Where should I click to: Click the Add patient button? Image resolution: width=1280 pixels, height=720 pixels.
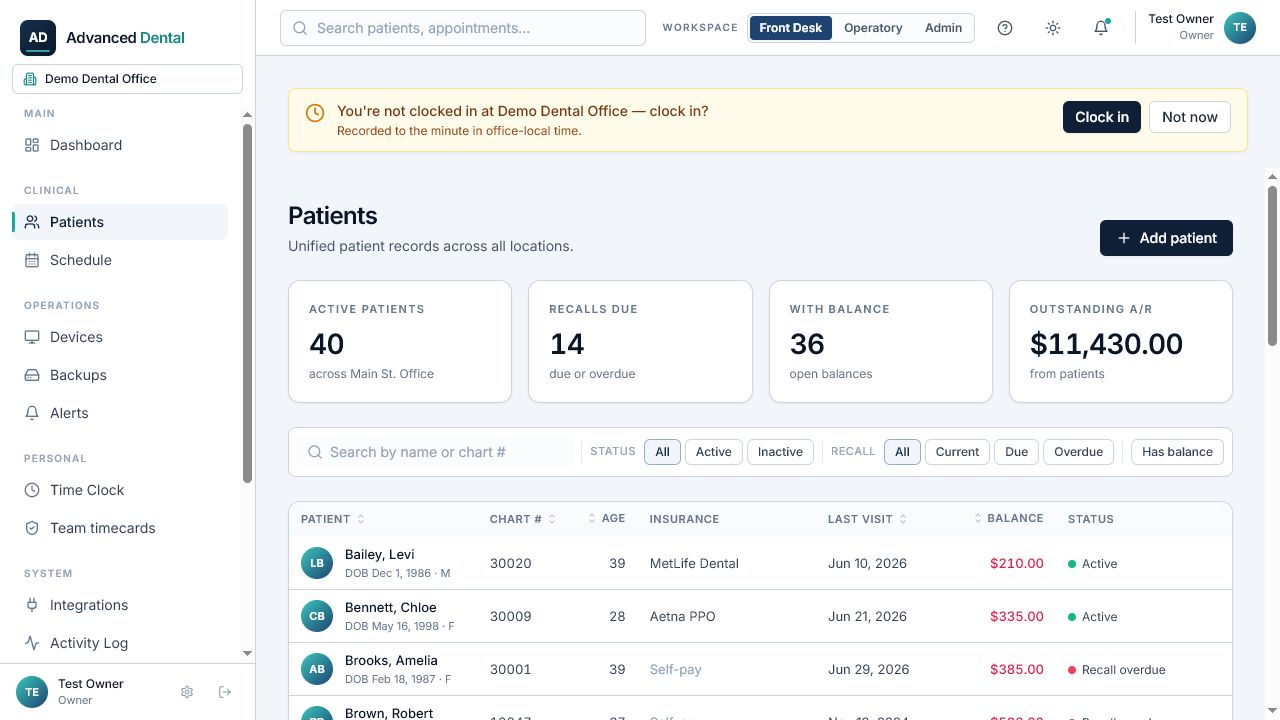(1166, 238)
